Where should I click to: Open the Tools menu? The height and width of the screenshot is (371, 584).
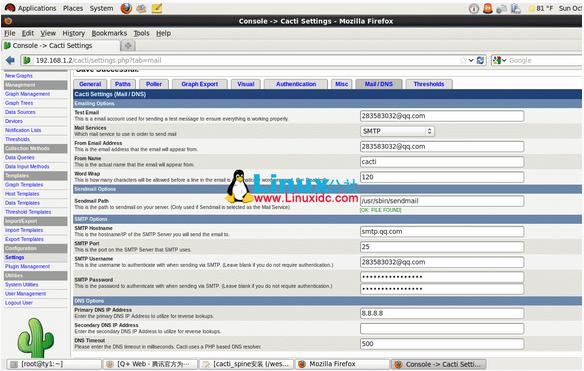[142, 34]
